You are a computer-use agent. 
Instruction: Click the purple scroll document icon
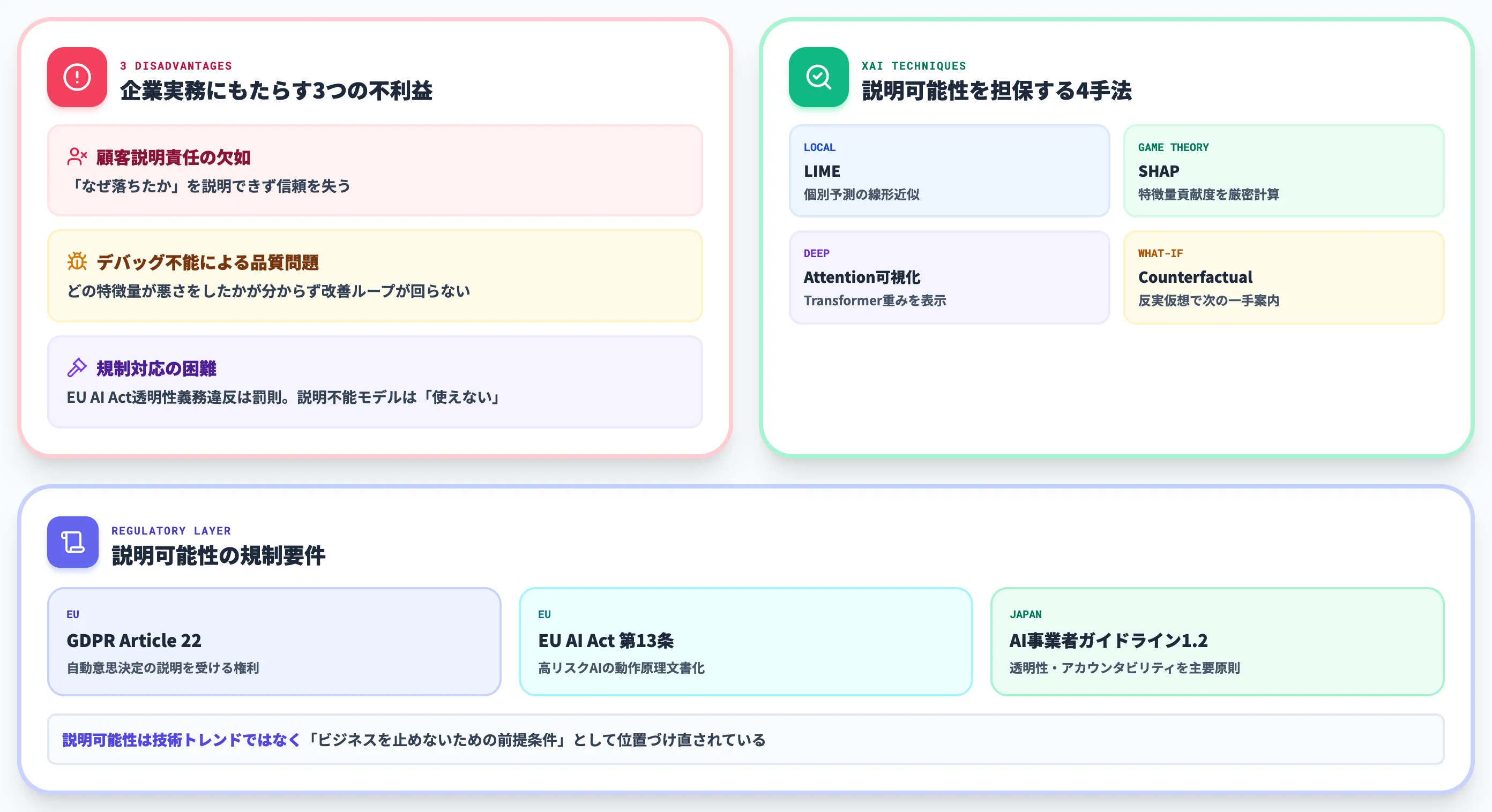tap(73, 542)
